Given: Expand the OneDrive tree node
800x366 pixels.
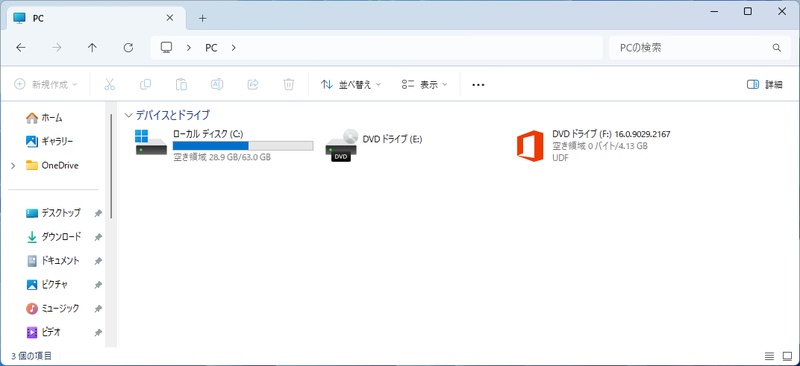Looking at the screenshot, I should click(13, 165).
